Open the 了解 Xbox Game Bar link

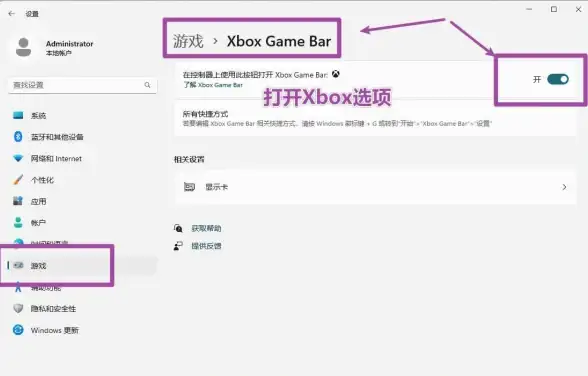point(213,85)
